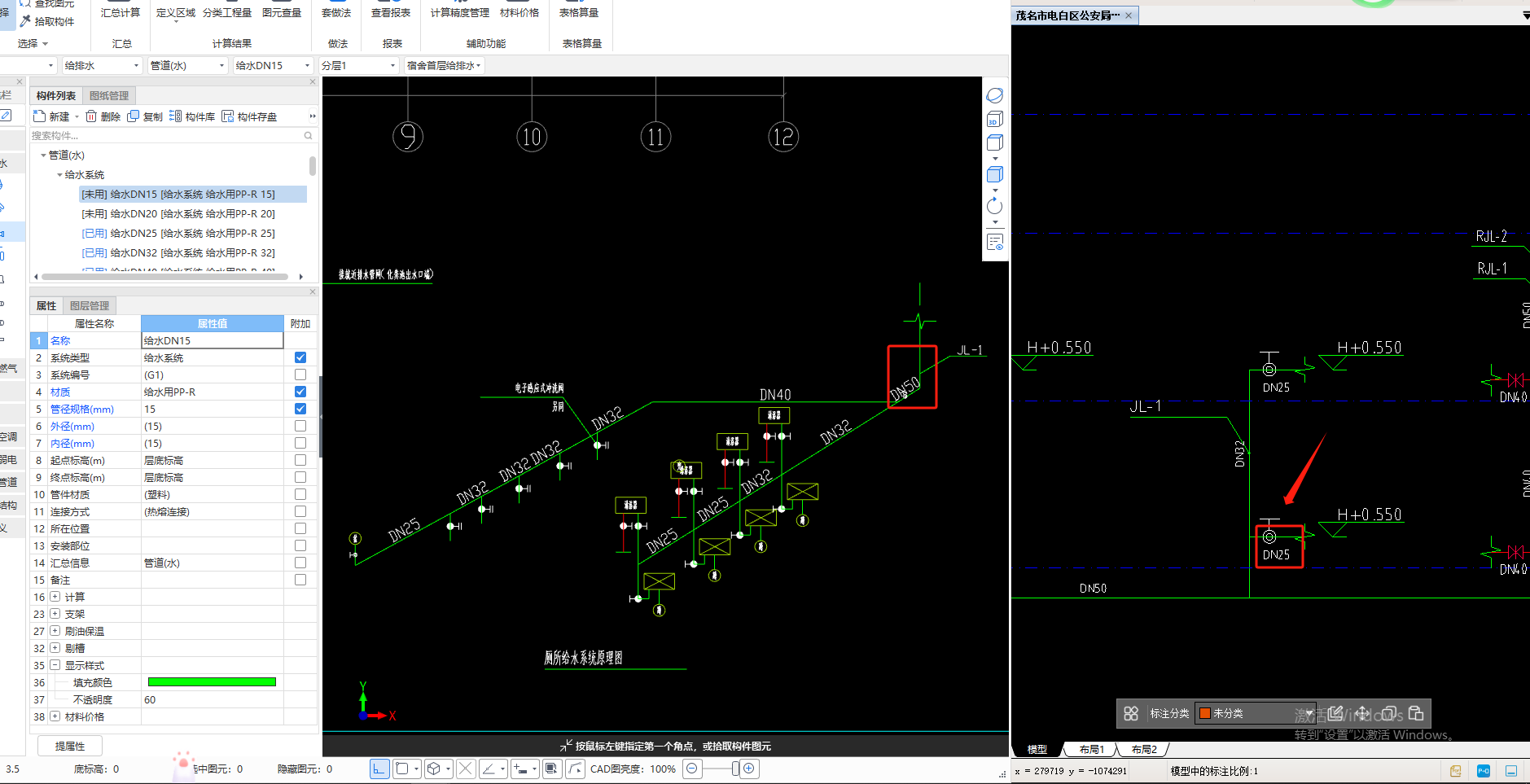Click the rotate view circular arrow icon
The height and width of the screenshot is (784, 1530).
[x=994, y=206]
